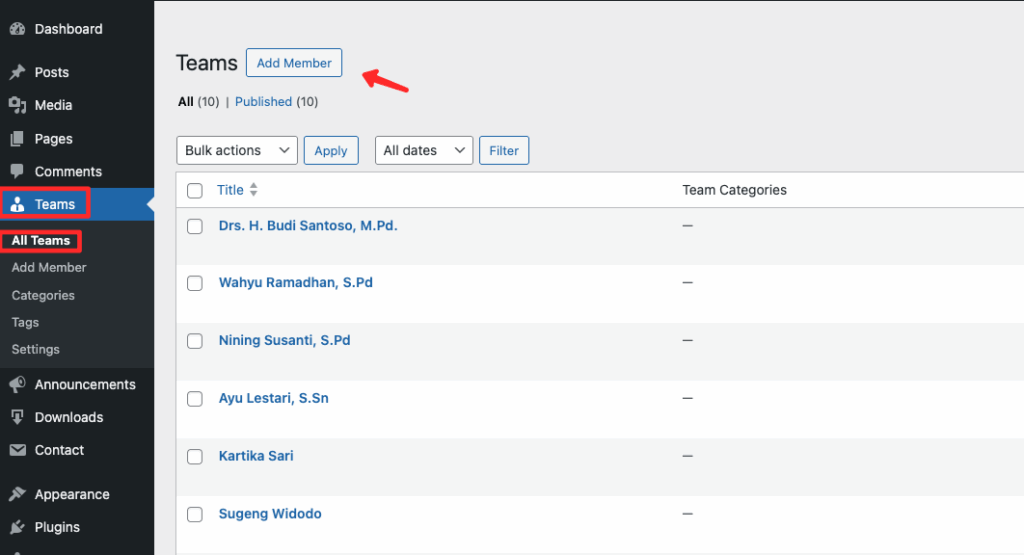
Task: Go to Posts in the sidebar
Action: (52, 72)
